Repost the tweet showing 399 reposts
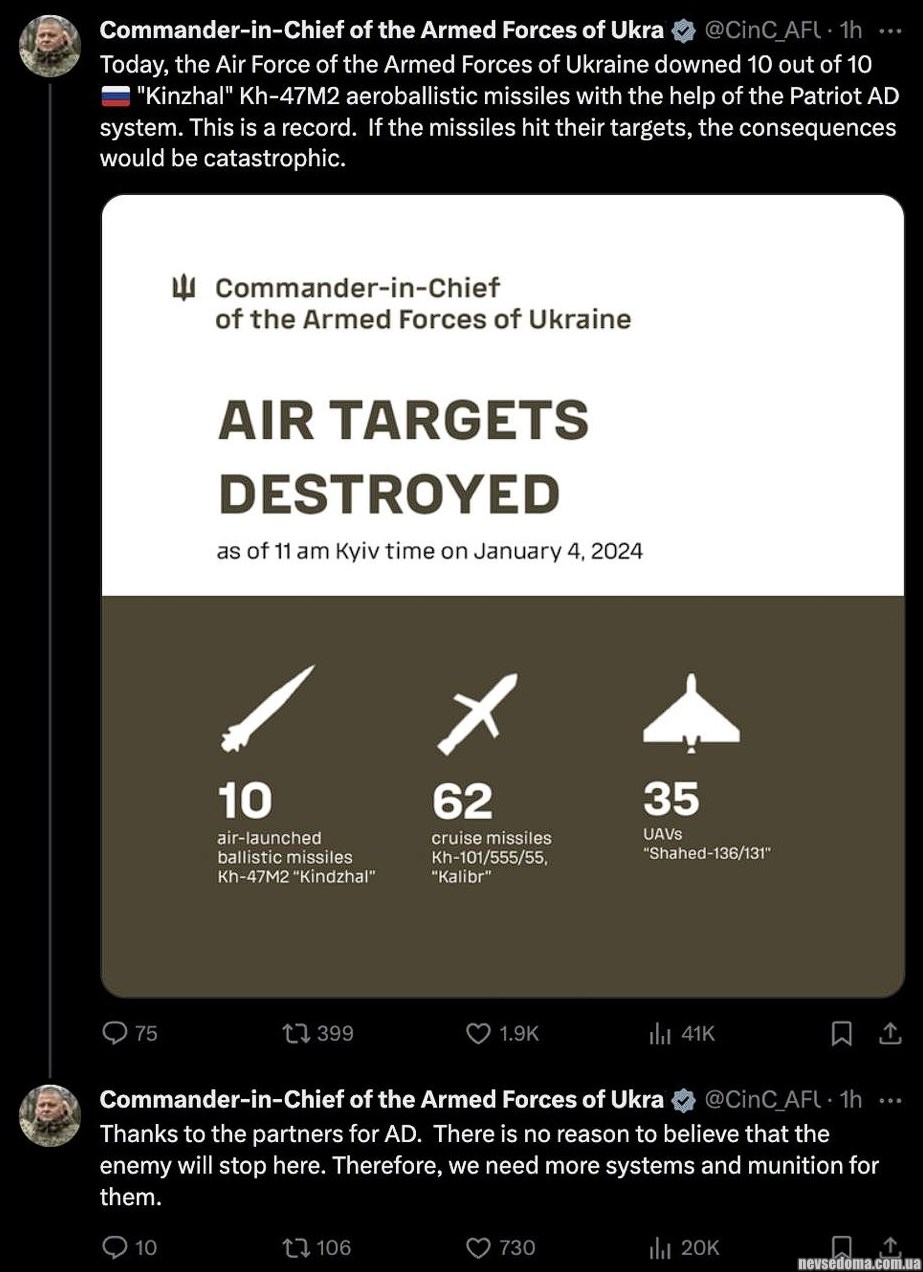 pyautogui.click(x=297, y=1033)
